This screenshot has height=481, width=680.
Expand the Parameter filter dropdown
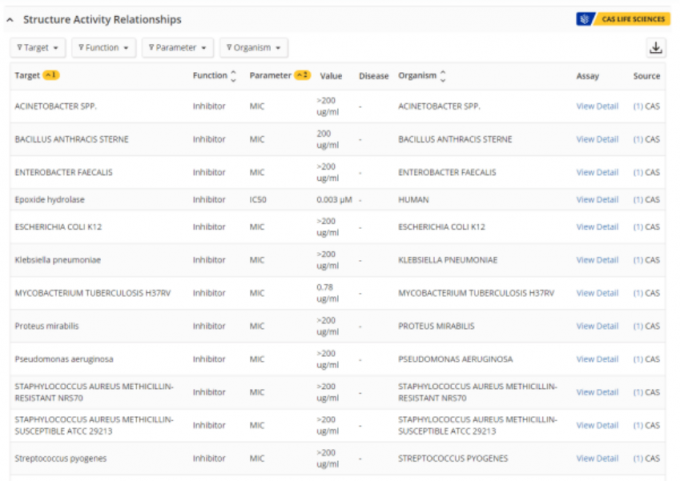click(x=178, y=48)
